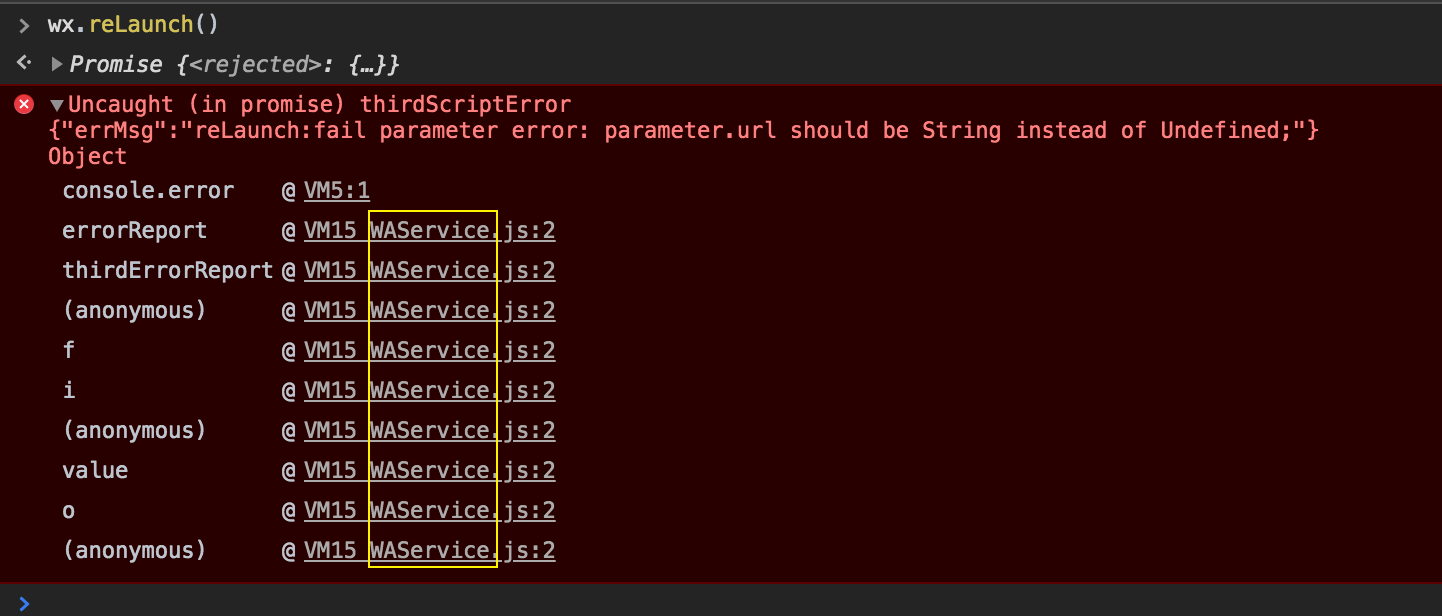The image size is (1442, 616).
Task: Click the return-value arrow icon before Promise
Action: (x=24, y=64)
